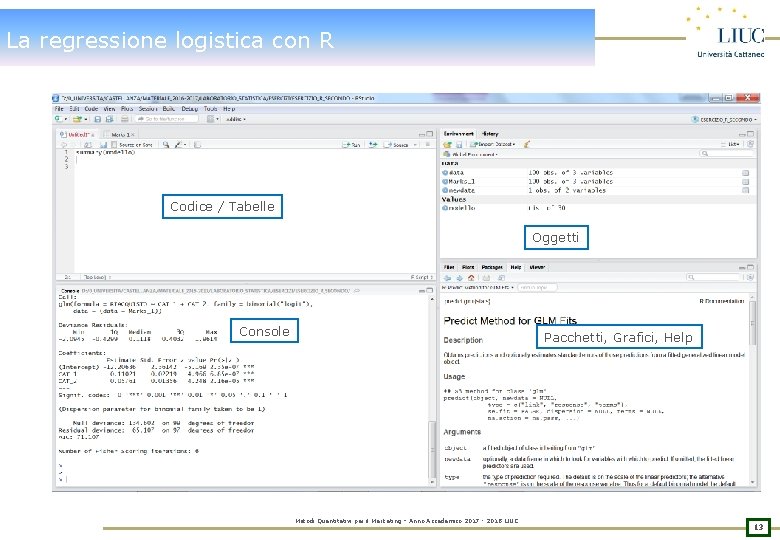Click the refresh Environment icon

point(750,144)
